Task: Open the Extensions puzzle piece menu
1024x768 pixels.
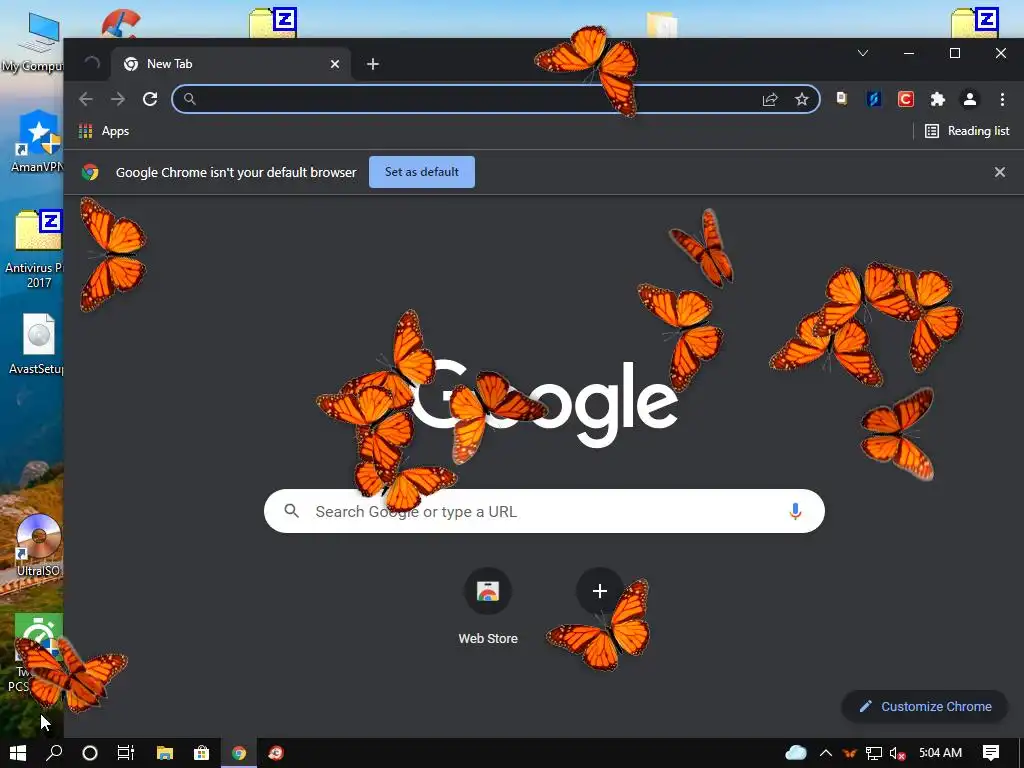Action: coord(938,99)
